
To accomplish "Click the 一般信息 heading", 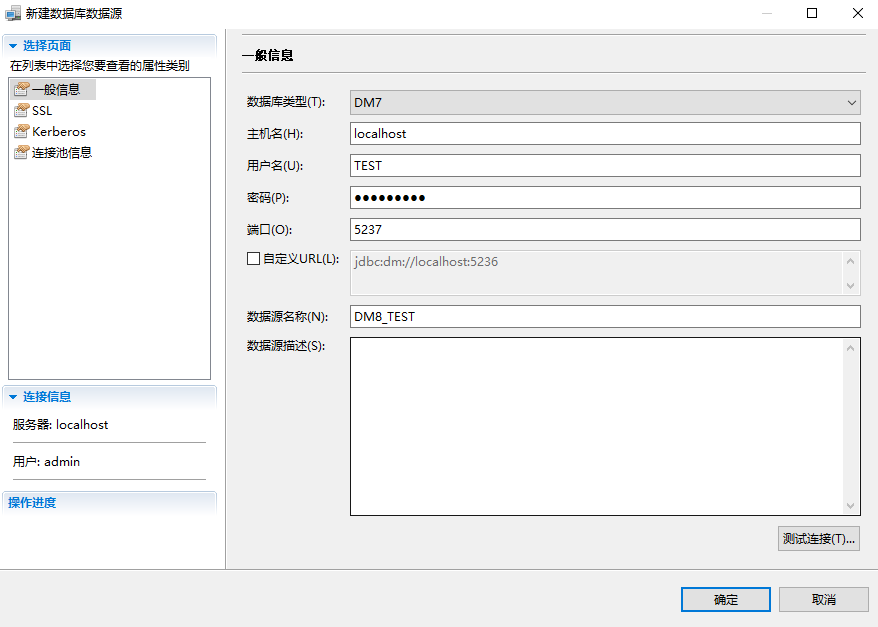I will pyautogui.click(x=268, y=55).
